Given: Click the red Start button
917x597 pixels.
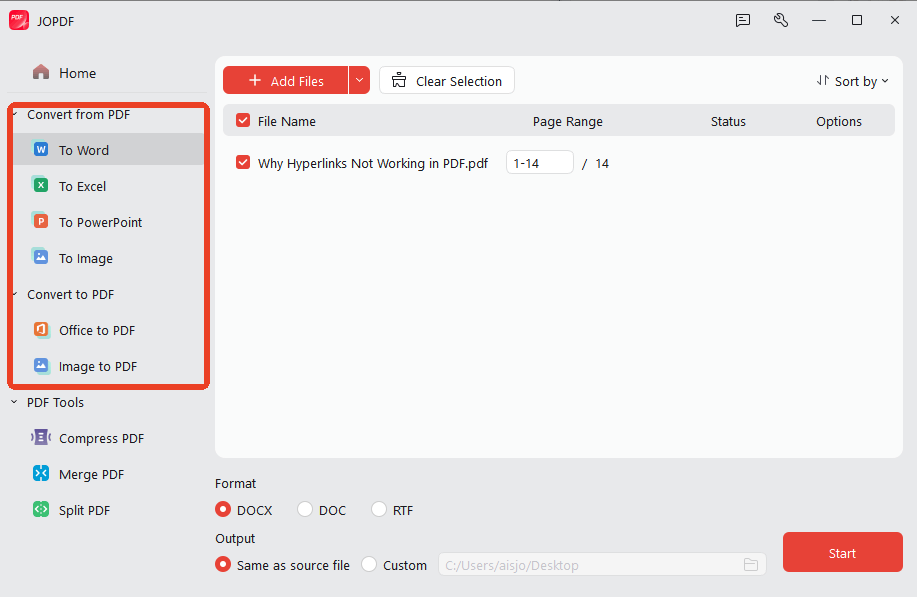Looking at the screenshot, I should coord(842,552).
